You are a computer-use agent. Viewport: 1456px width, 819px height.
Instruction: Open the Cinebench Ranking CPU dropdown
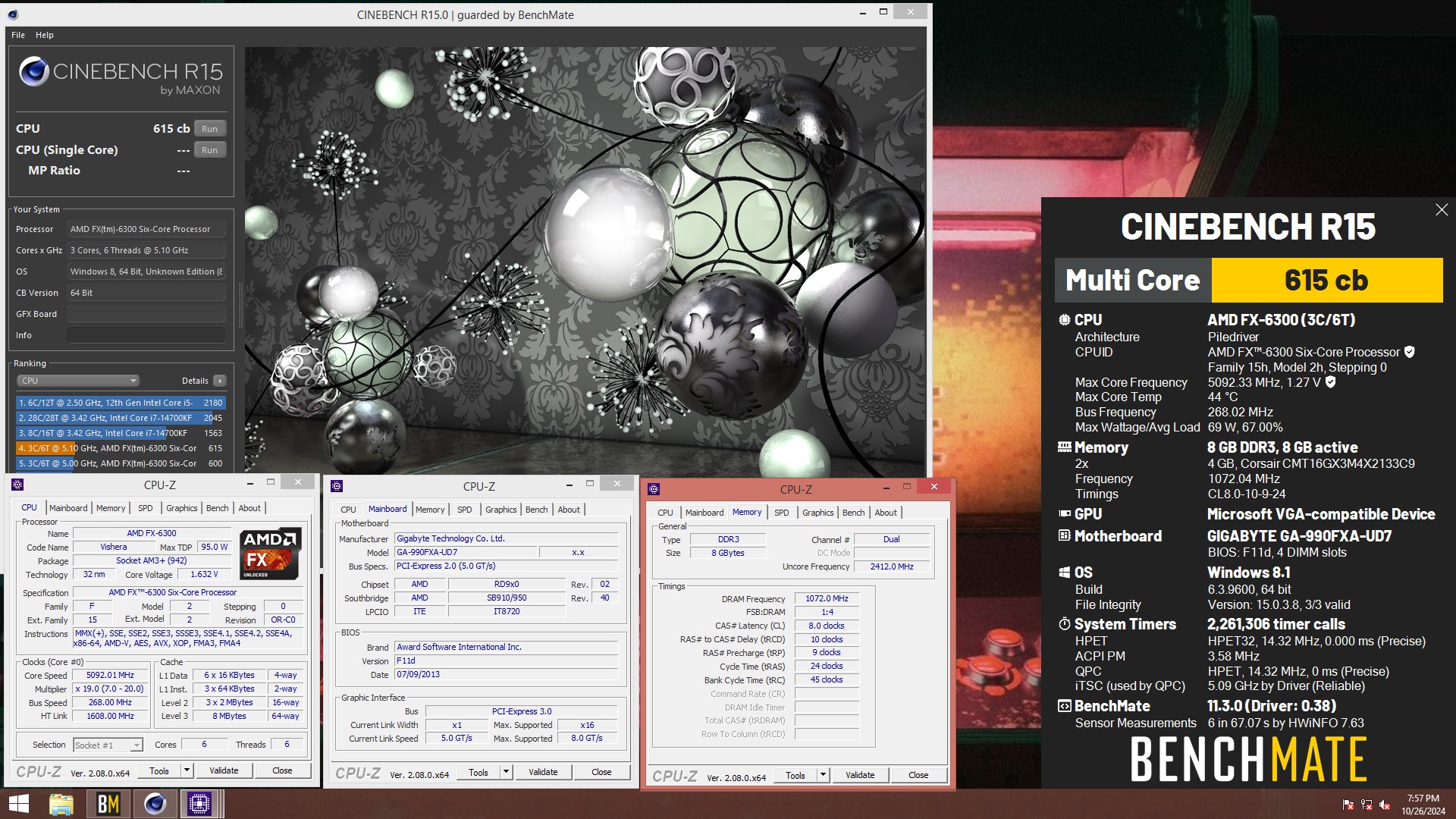tap(78, 381)
